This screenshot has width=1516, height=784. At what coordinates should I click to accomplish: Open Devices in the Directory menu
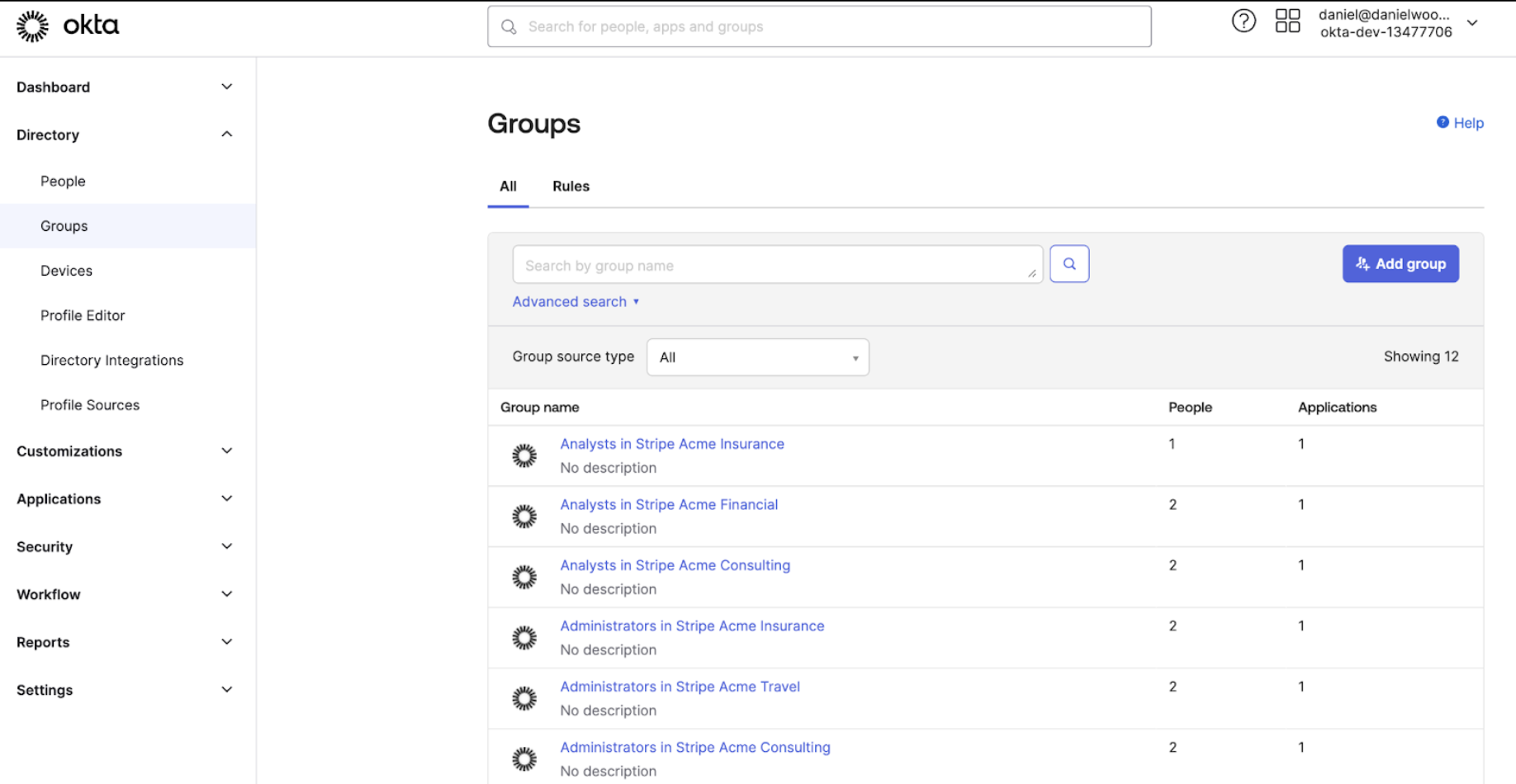click(x=66, y=271)
